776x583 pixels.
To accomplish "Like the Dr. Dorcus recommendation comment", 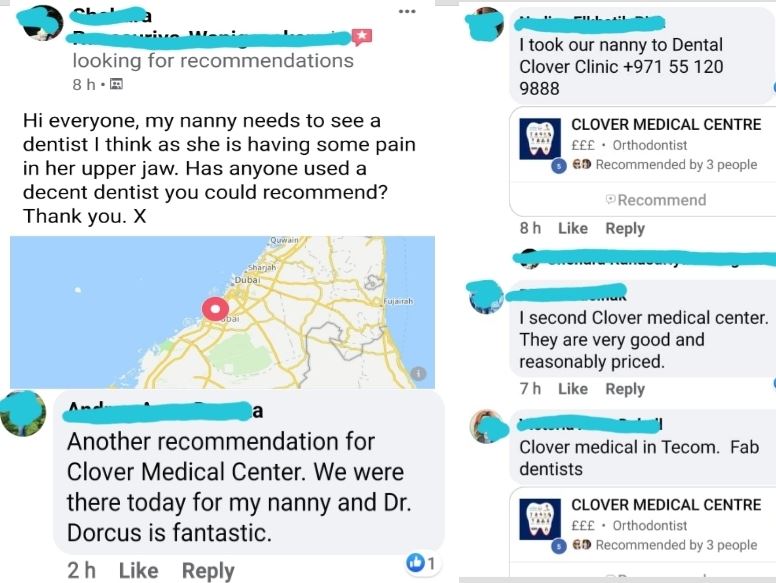I will click(139, 571).
